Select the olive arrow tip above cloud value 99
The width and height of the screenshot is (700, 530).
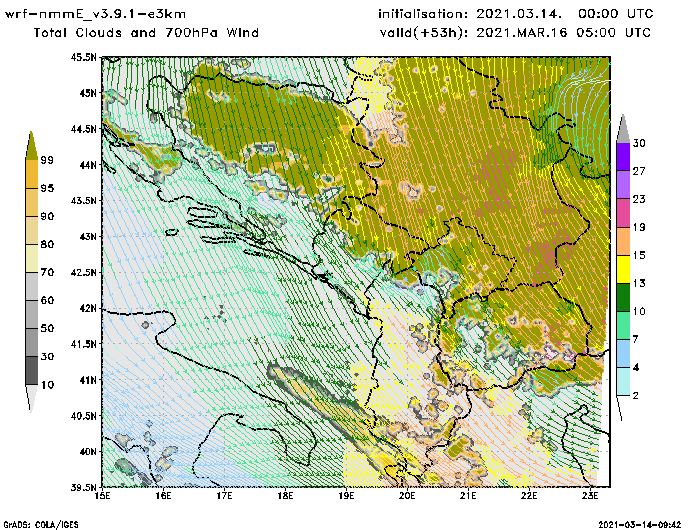click(31, 146)
